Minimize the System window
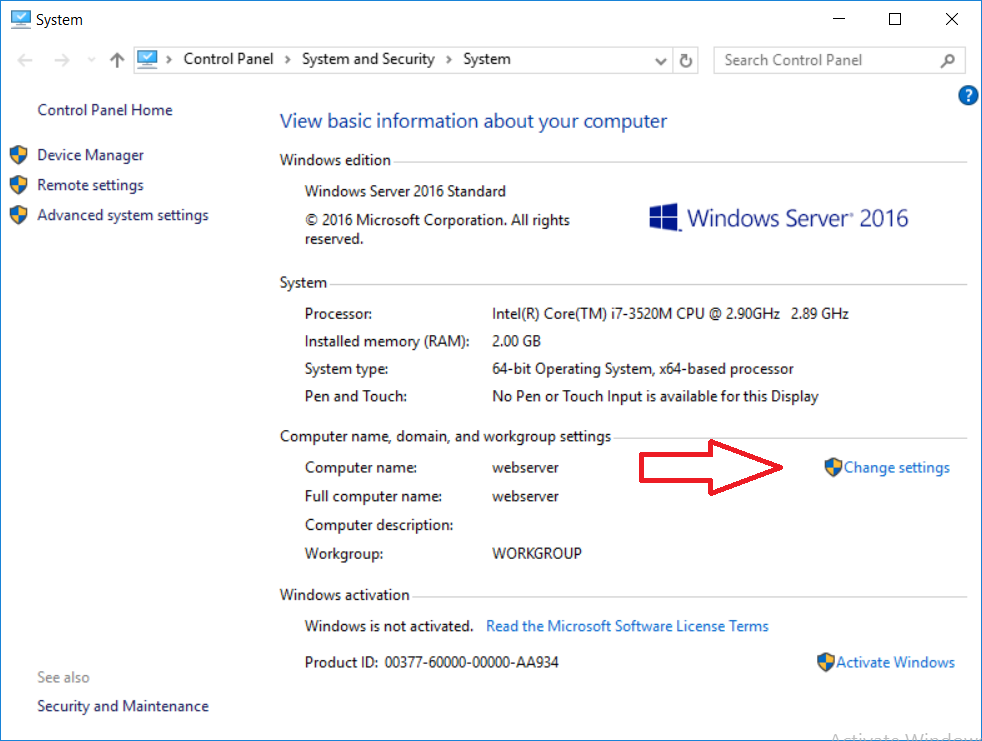Viewport: 982px width, 741px height. tap(839, 19)
